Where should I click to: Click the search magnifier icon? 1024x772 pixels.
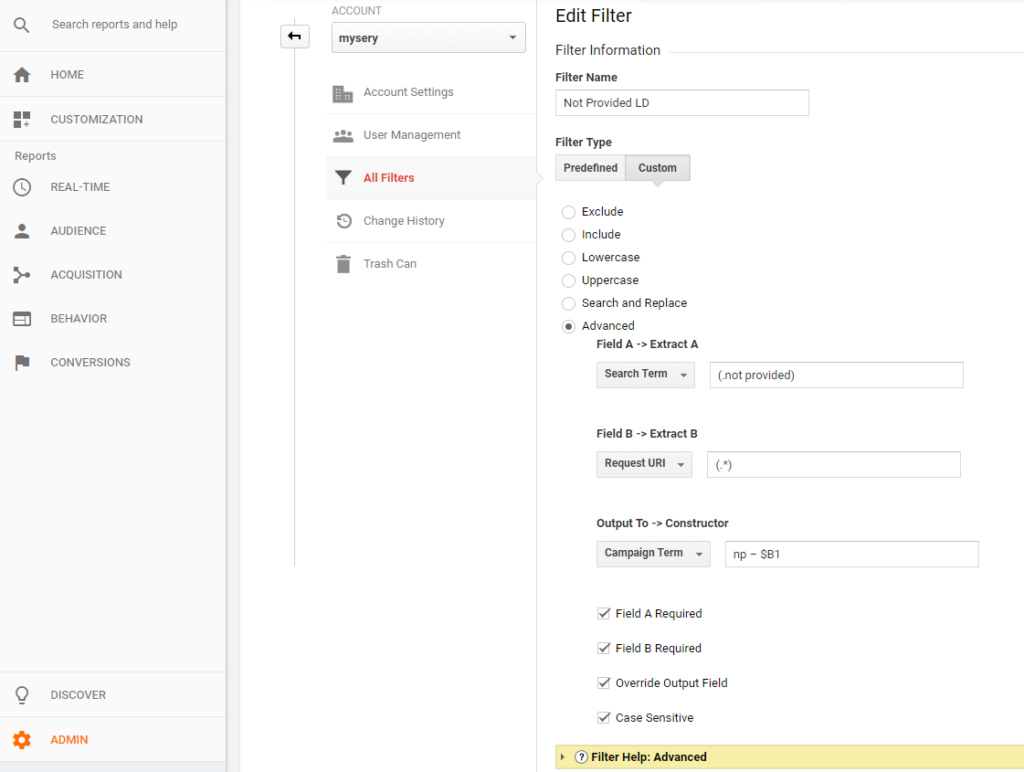(x=21, y=24)
